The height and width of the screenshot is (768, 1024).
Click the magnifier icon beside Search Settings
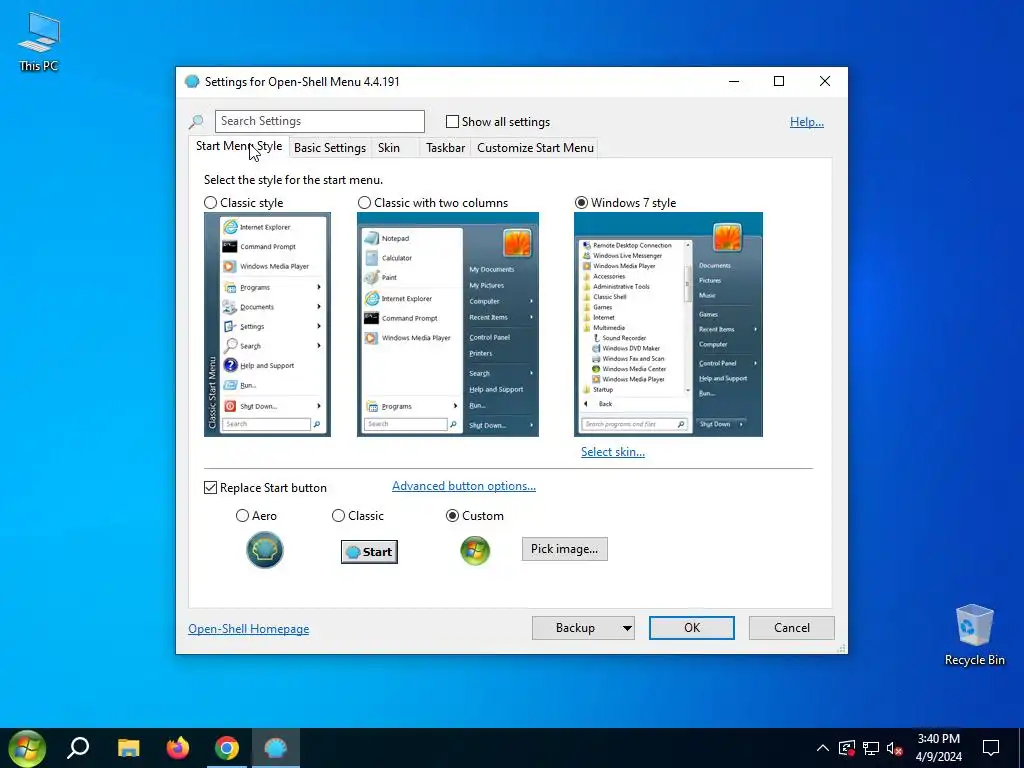(x=196, y=121)
